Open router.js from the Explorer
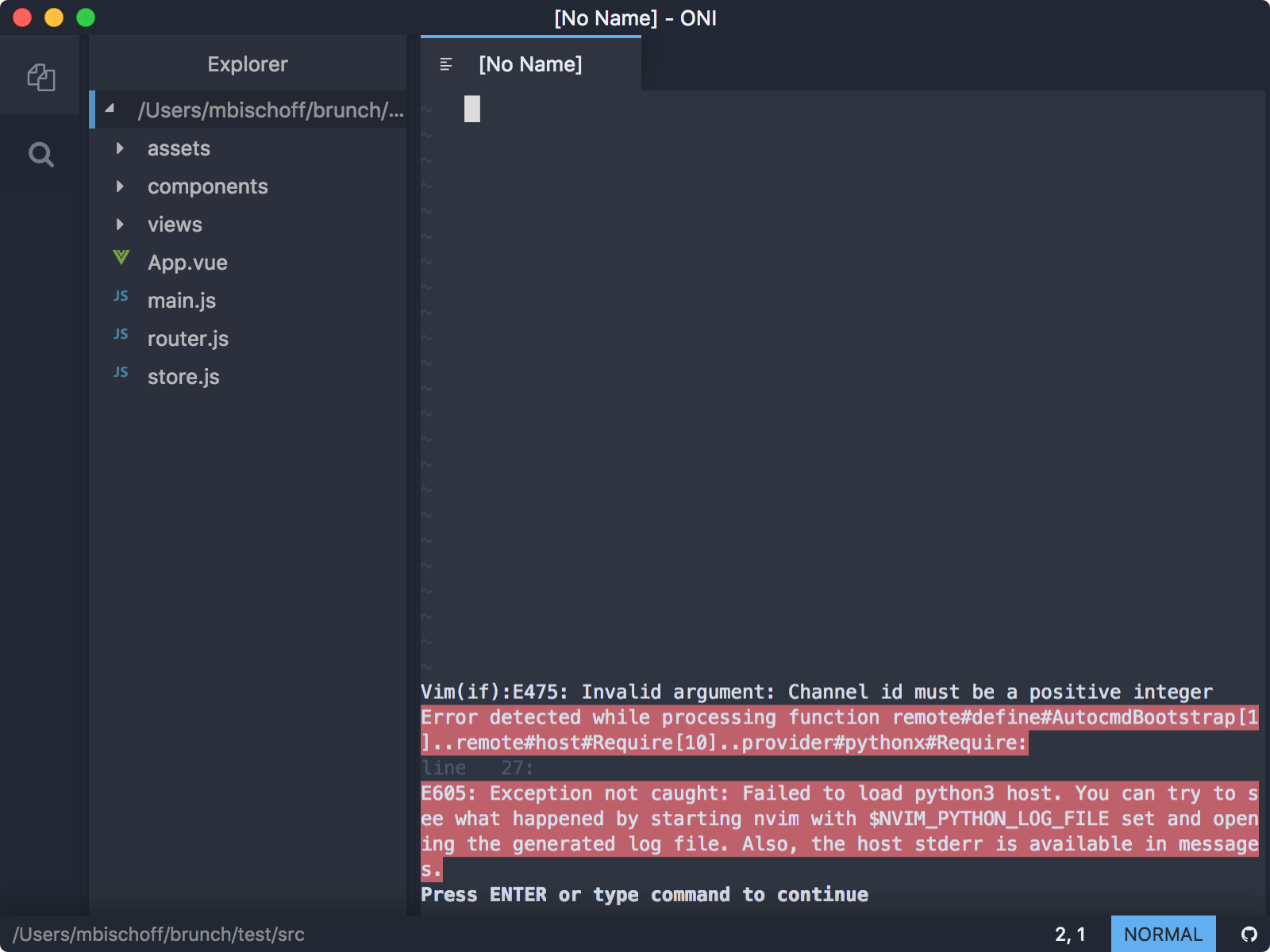This screenshot has width=1270, height=952. coord(188,338)
